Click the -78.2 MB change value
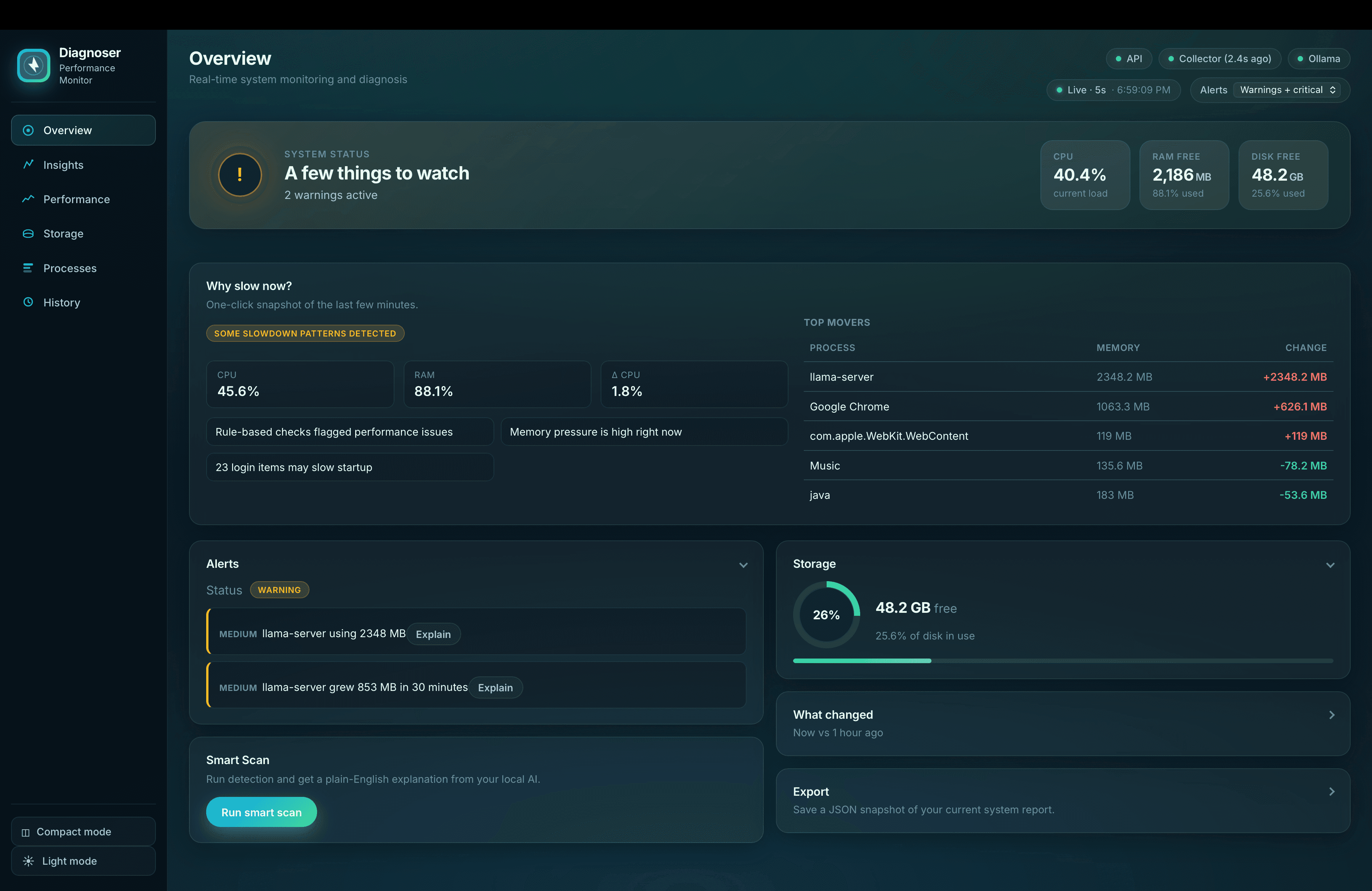 point(1303,466)
